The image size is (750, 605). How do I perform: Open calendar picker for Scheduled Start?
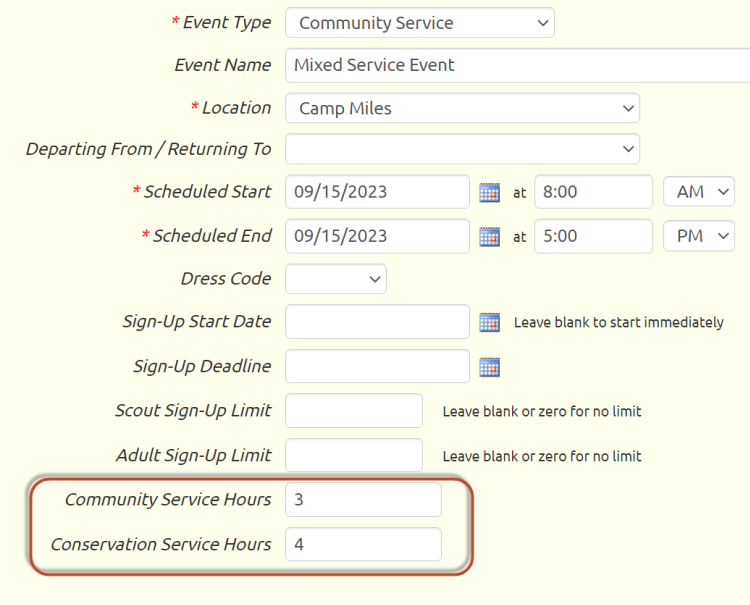(x=489, y=192)
